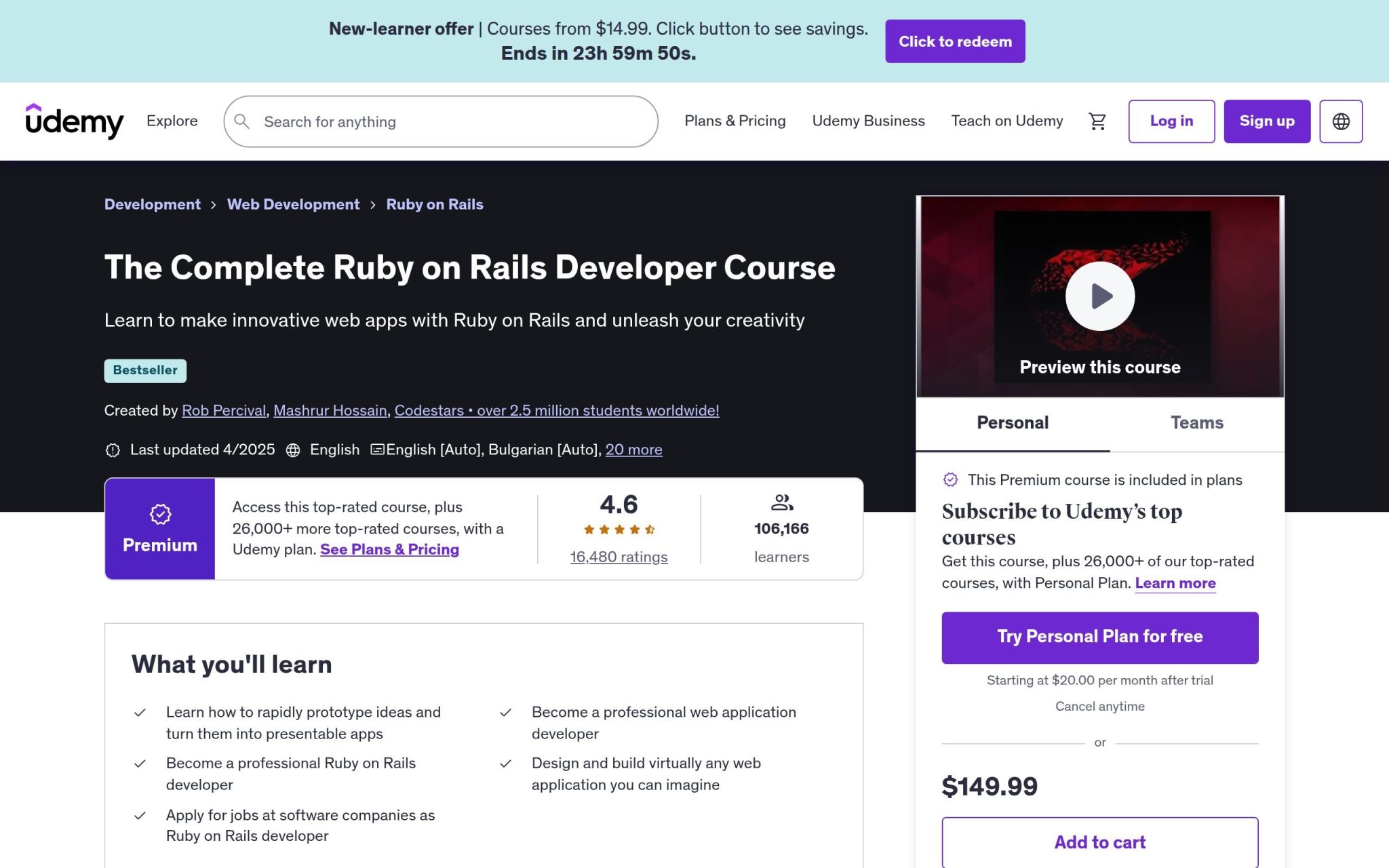Screen dimensions: 1389x868
Task: Click checkmark beside professional Ruby on Rails developer
Action: pyautogui.click(x=140, y=764)
